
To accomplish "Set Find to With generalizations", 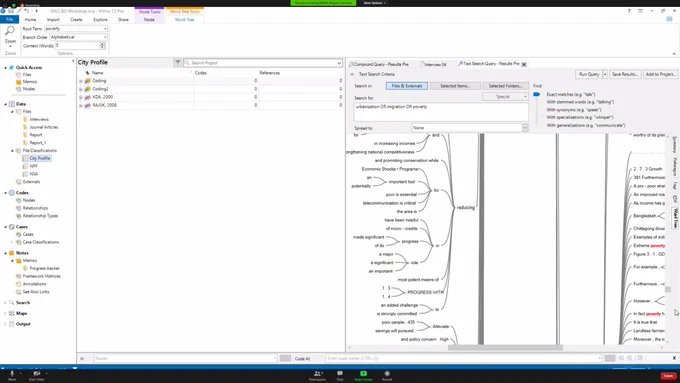I will tap(585, 126).
